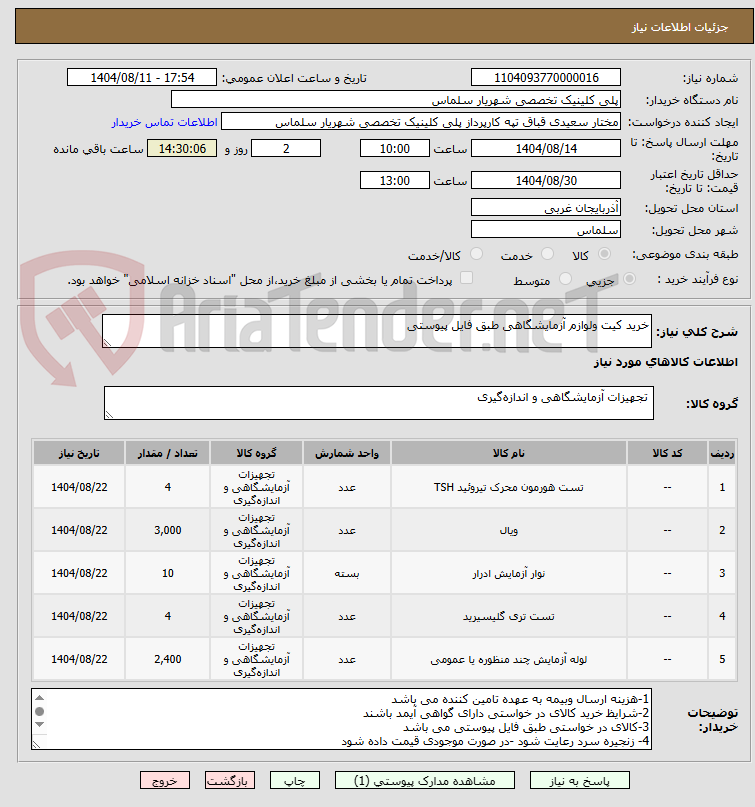Click the unit cell 'بسته'
This screenshot has width=755, height=807.
347,573
